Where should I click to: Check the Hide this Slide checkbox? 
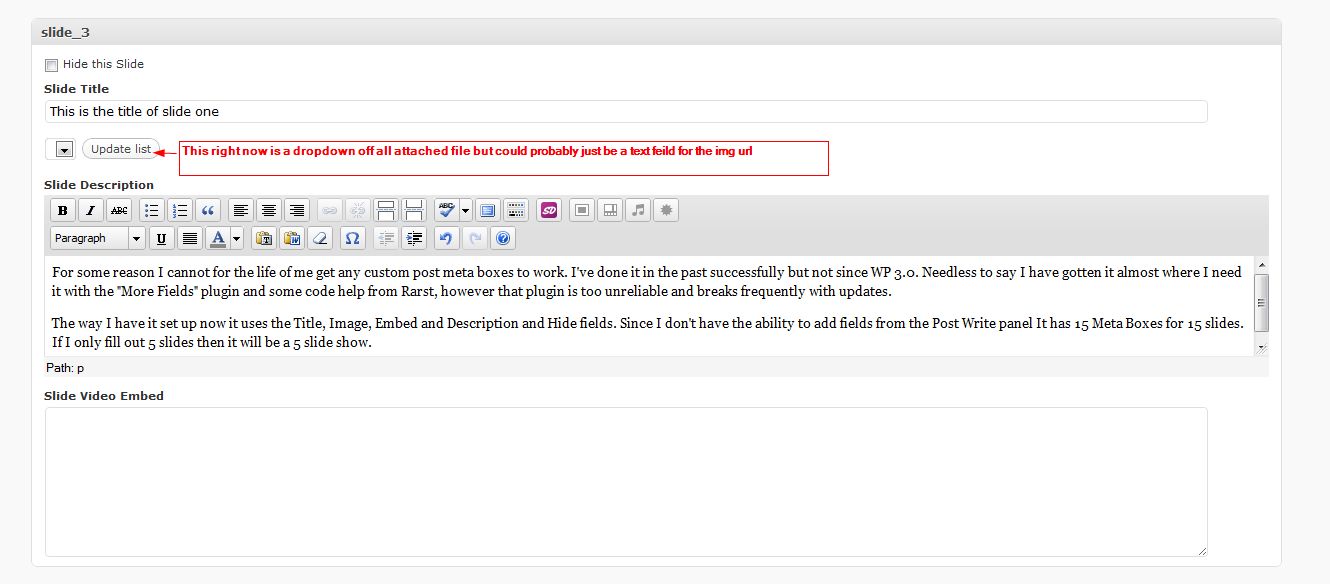tap(51, 65)
